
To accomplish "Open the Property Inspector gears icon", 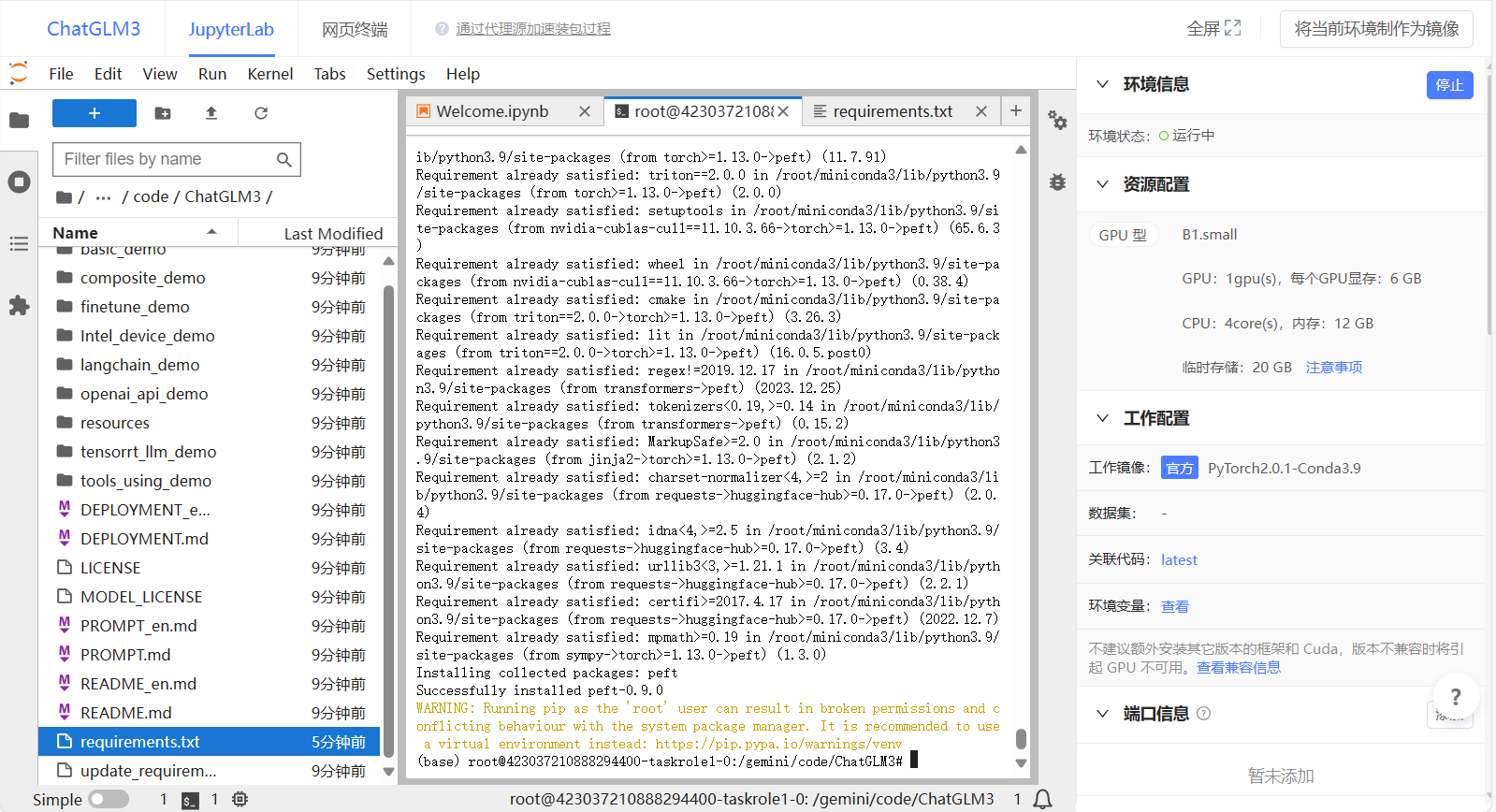I will (1057, 120).
